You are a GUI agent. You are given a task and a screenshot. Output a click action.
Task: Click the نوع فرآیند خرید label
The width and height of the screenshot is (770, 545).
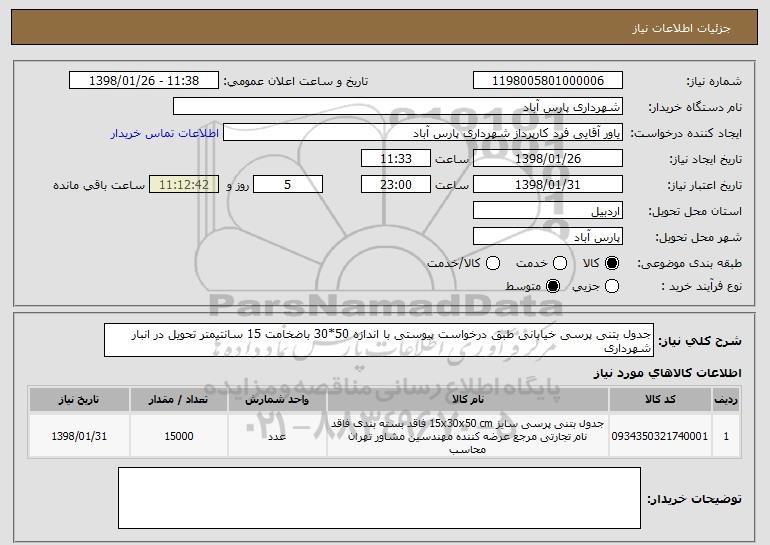tap(702, 286)
